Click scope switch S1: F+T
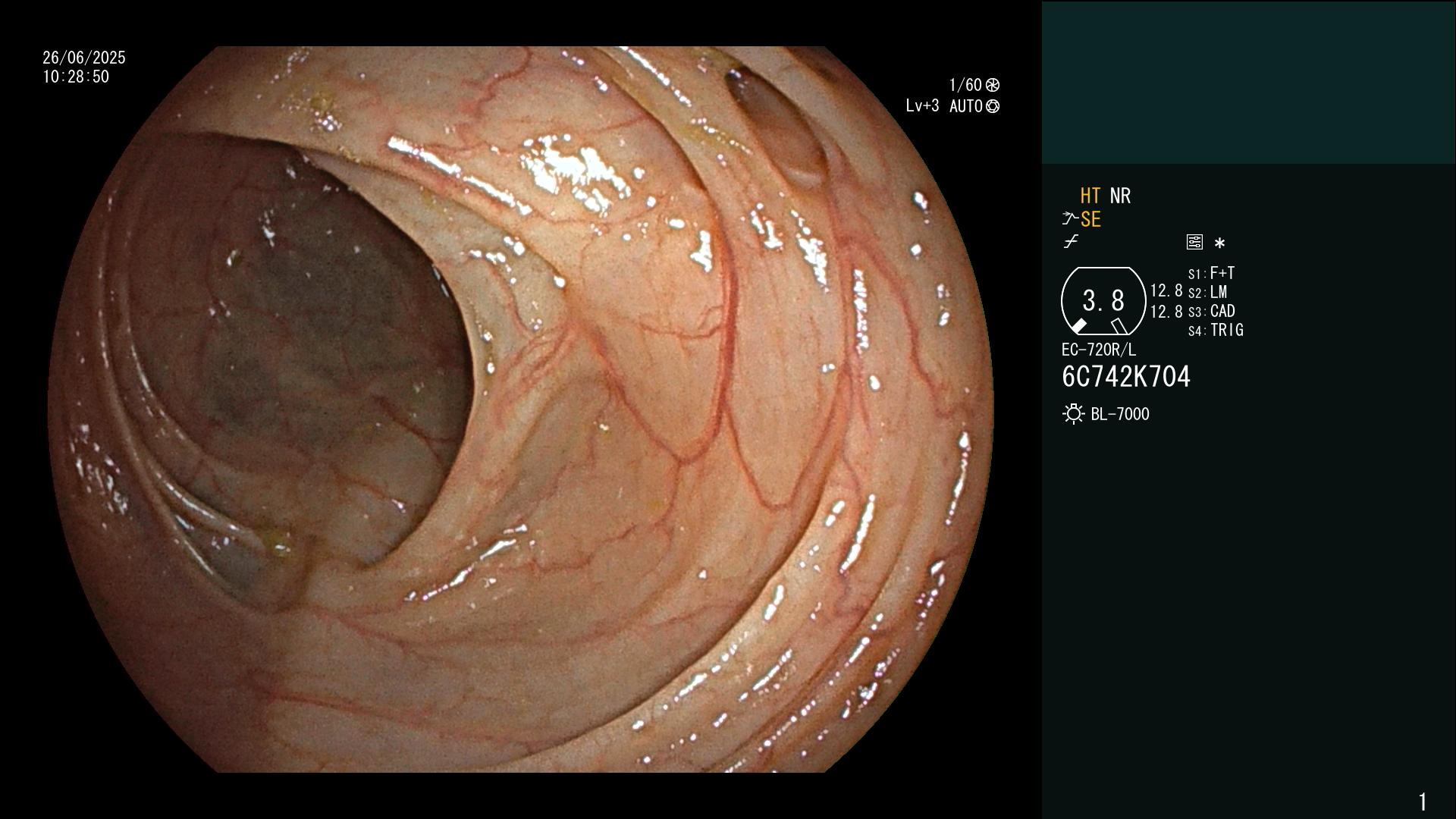 coord(1211,273)
